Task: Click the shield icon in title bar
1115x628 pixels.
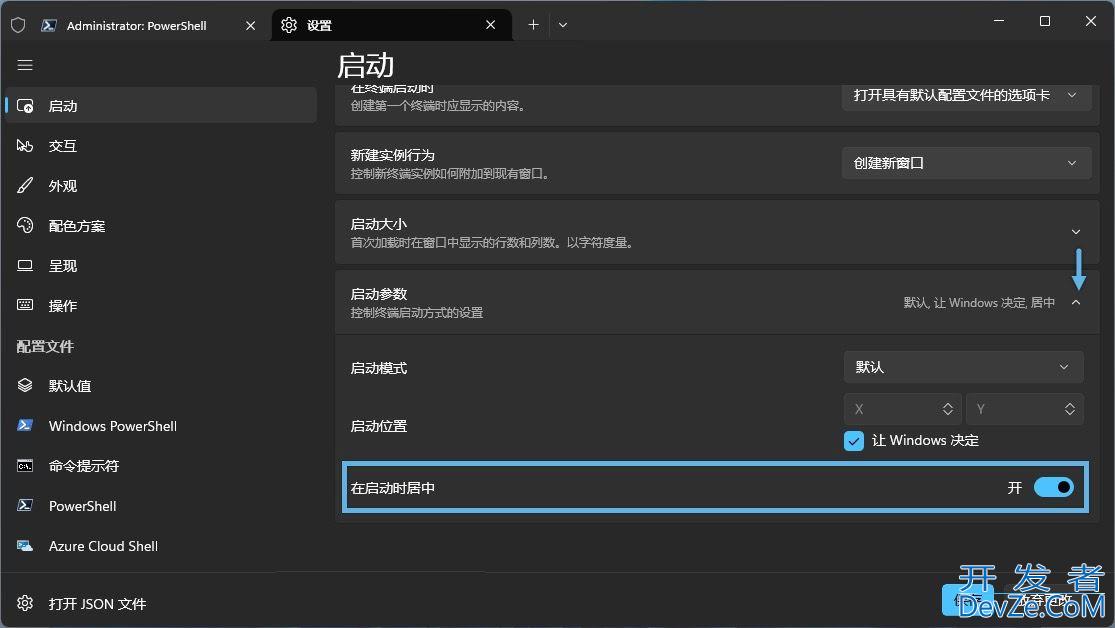Action: [18, 26]
